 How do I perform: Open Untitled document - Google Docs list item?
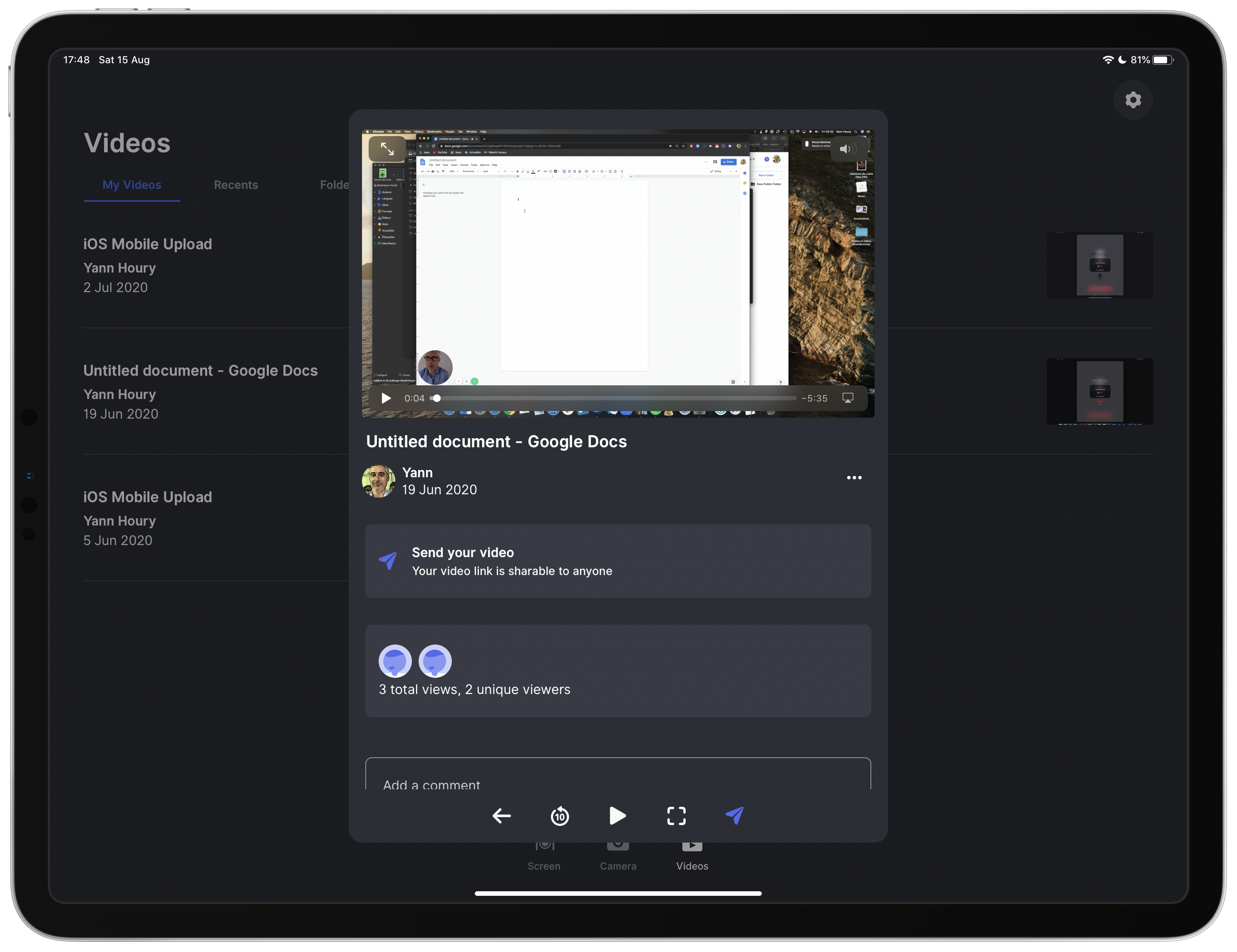(x=216, y=392)
